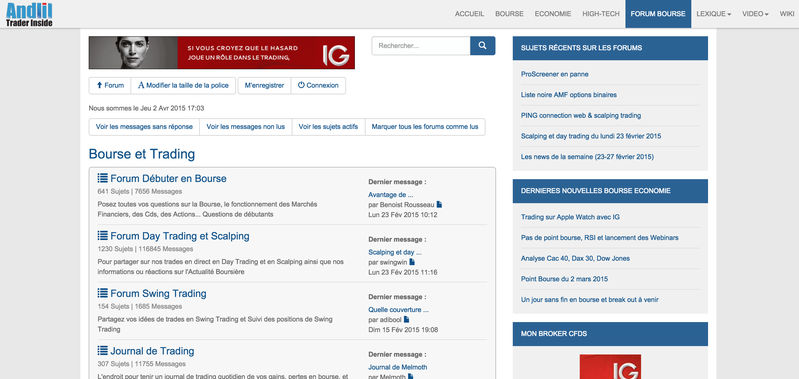Click date text 'Lun 23 Fév 2015 10:12'
799x379 pixels.
403,215
